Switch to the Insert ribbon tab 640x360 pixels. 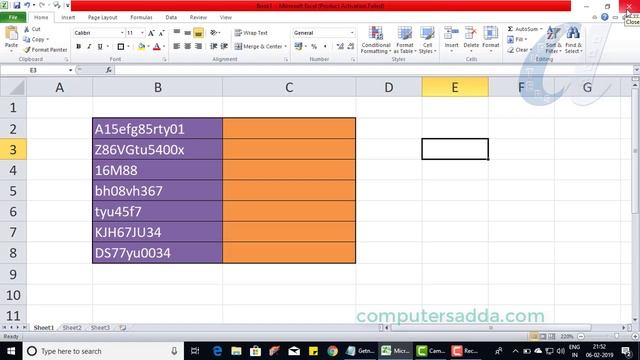[68, 17]
